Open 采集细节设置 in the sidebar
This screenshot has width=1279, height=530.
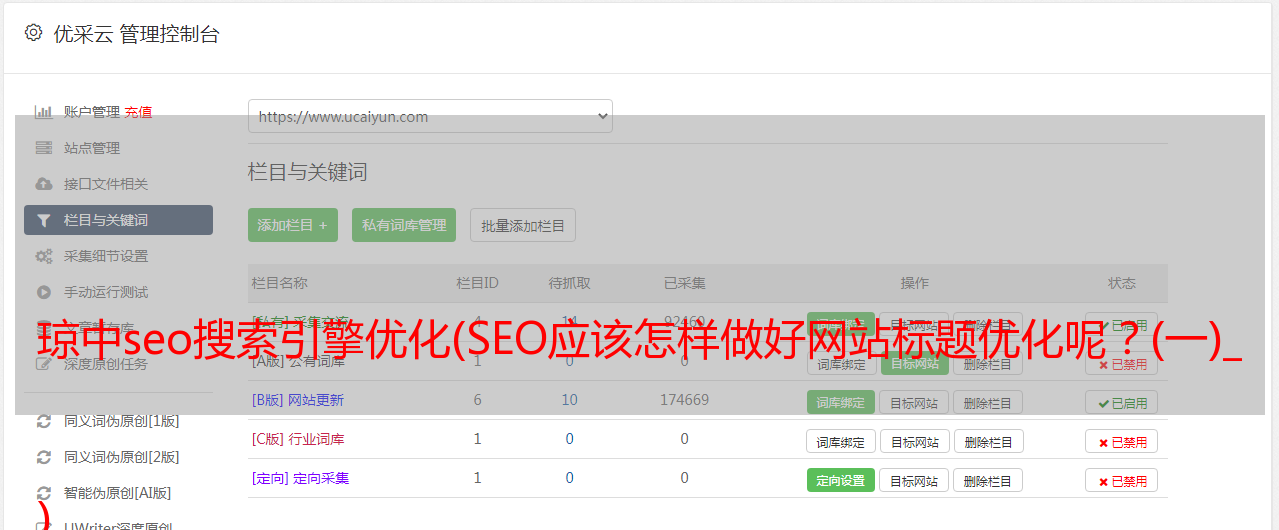coord(106,256)
